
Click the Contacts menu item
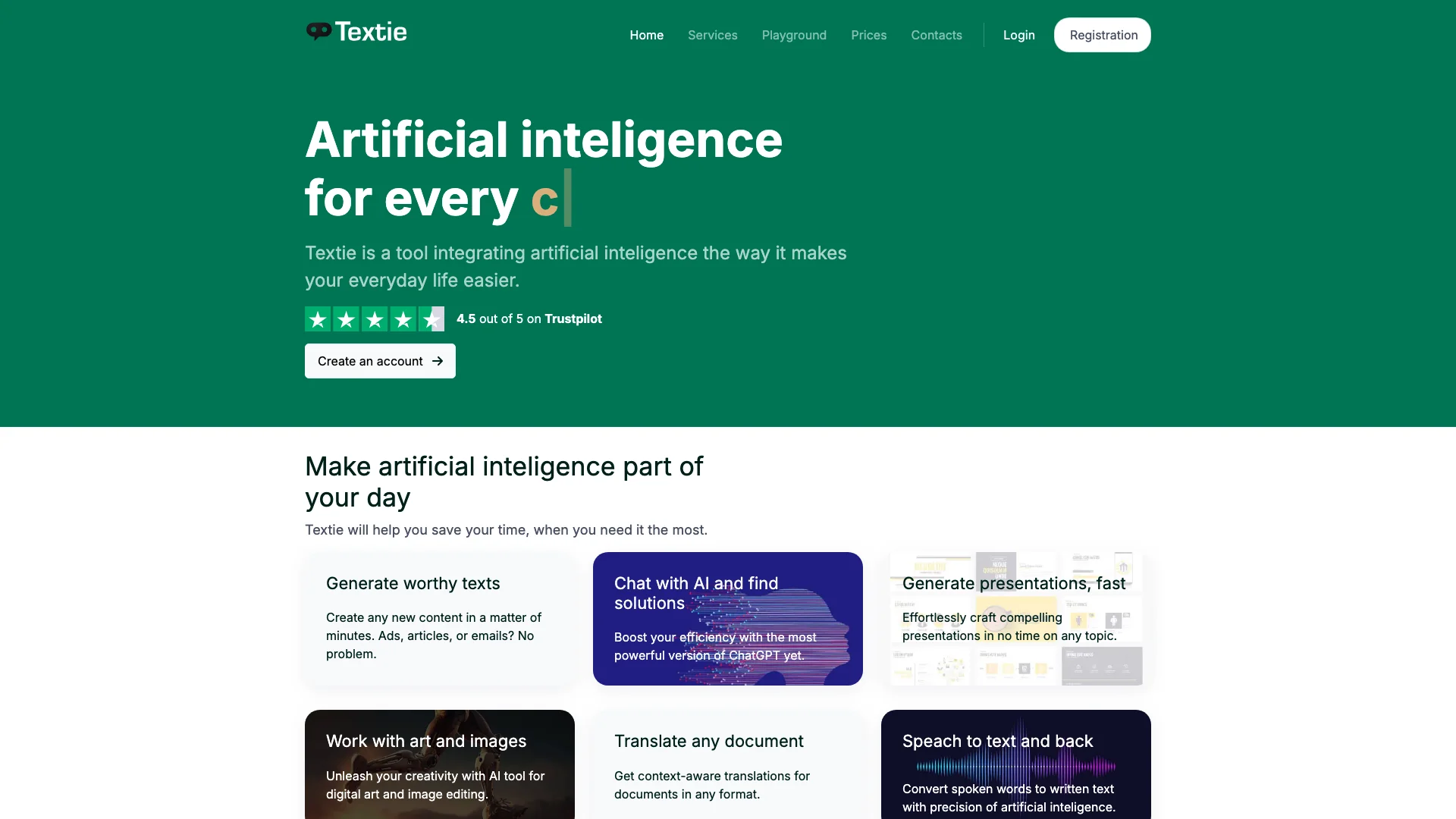(x=936, y=35)
